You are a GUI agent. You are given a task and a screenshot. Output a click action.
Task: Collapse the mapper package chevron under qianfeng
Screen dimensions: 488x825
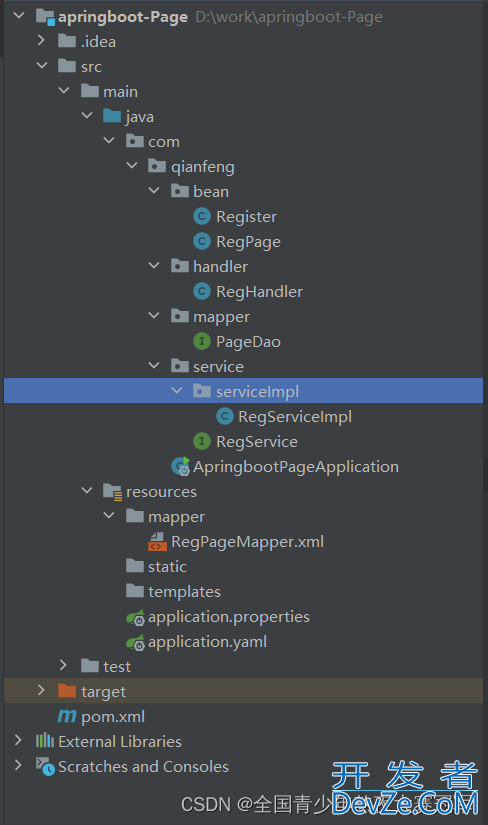click(x=154, y=316)
